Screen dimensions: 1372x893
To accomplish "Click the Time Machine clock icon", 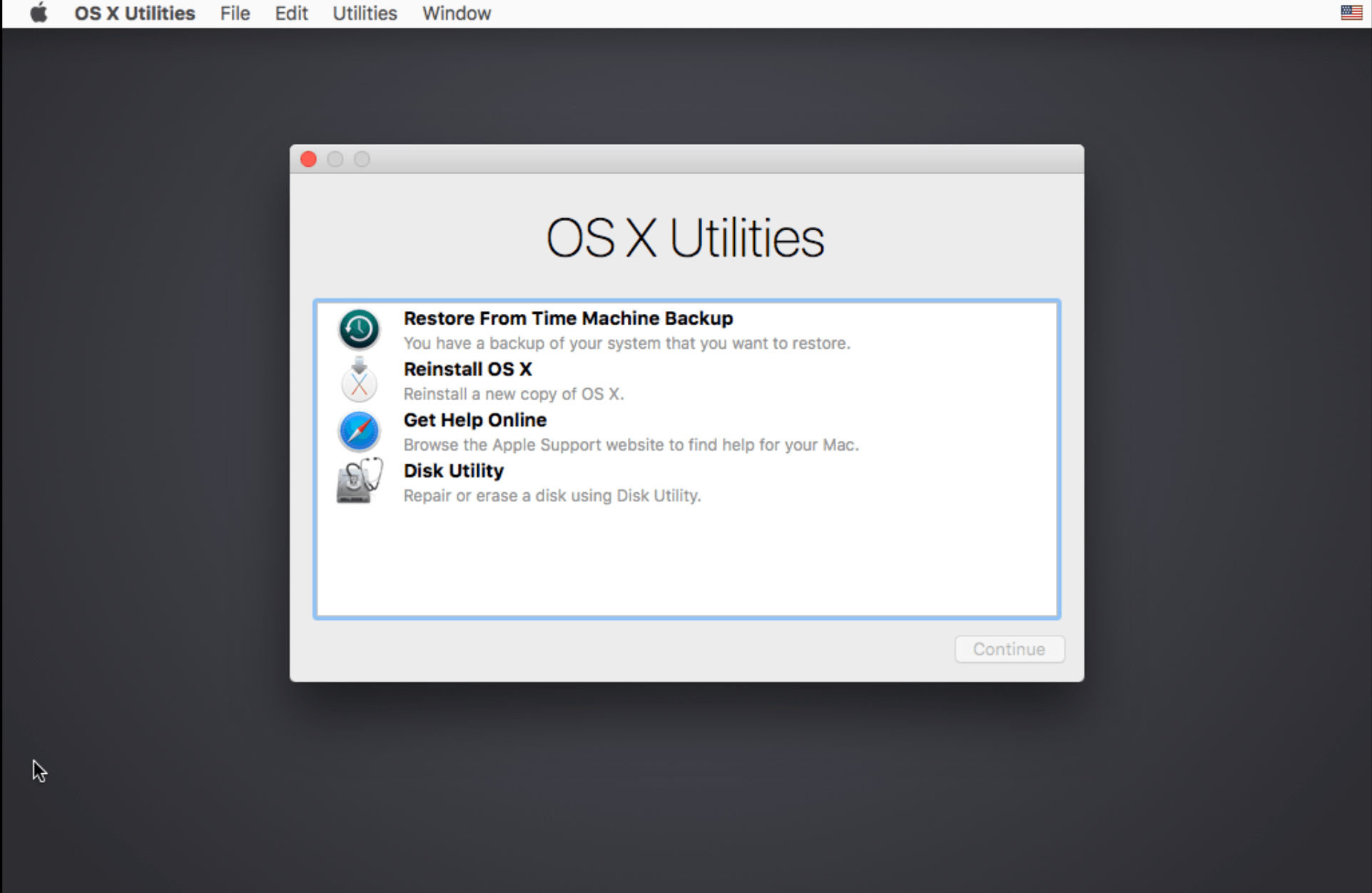I will click(x=359, y=329).
